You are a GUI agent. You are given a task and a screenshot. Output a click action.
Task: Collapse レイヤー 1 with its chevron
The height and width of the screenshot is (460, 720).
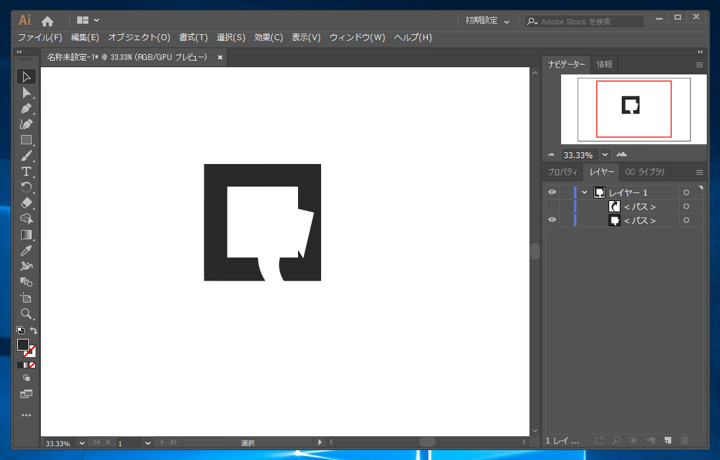(585, 192)
